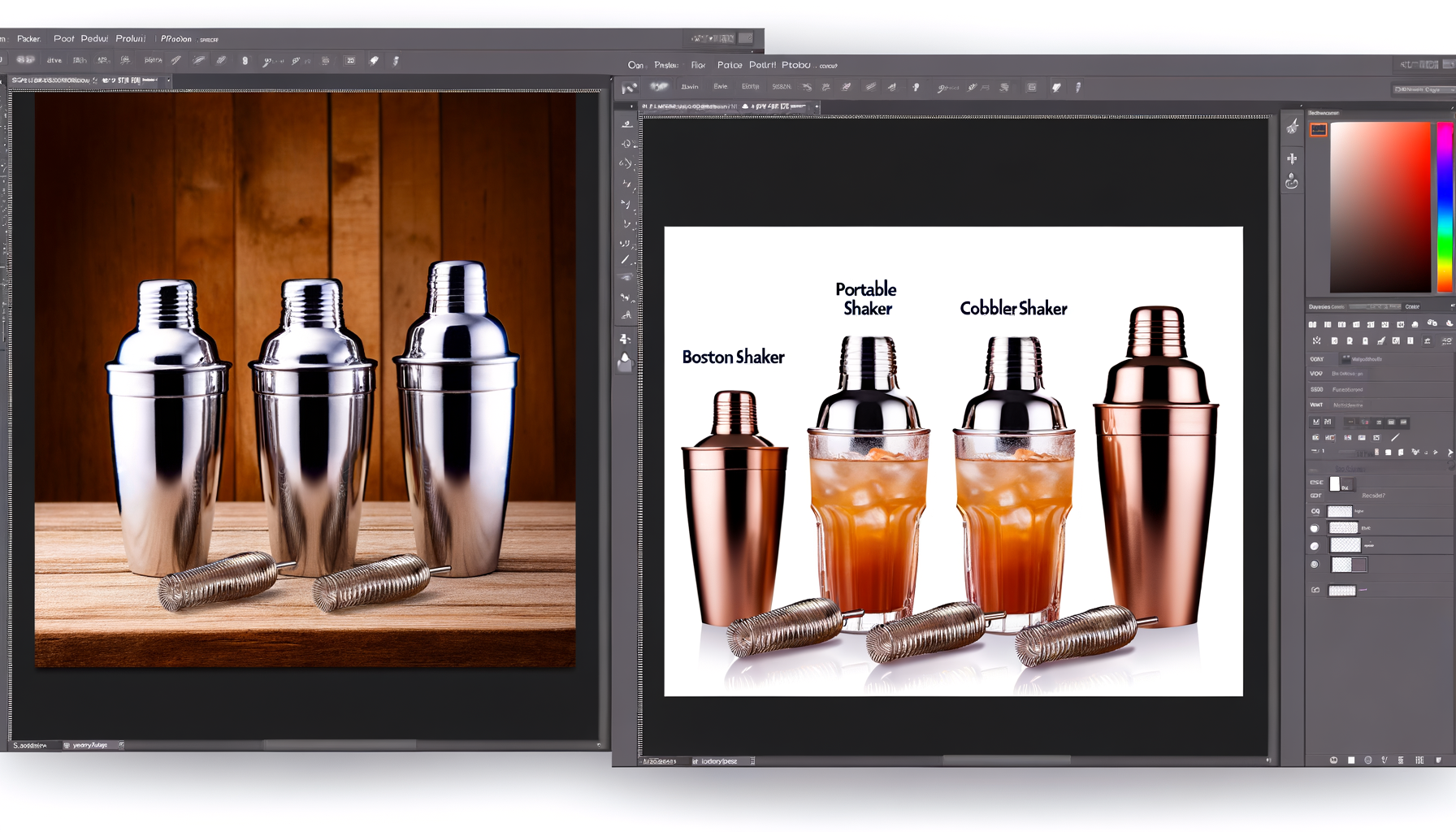Click the boxed "20" icon in the left window's options bar
This screenshot has width=1456, height=832.
tap(350, 61)
